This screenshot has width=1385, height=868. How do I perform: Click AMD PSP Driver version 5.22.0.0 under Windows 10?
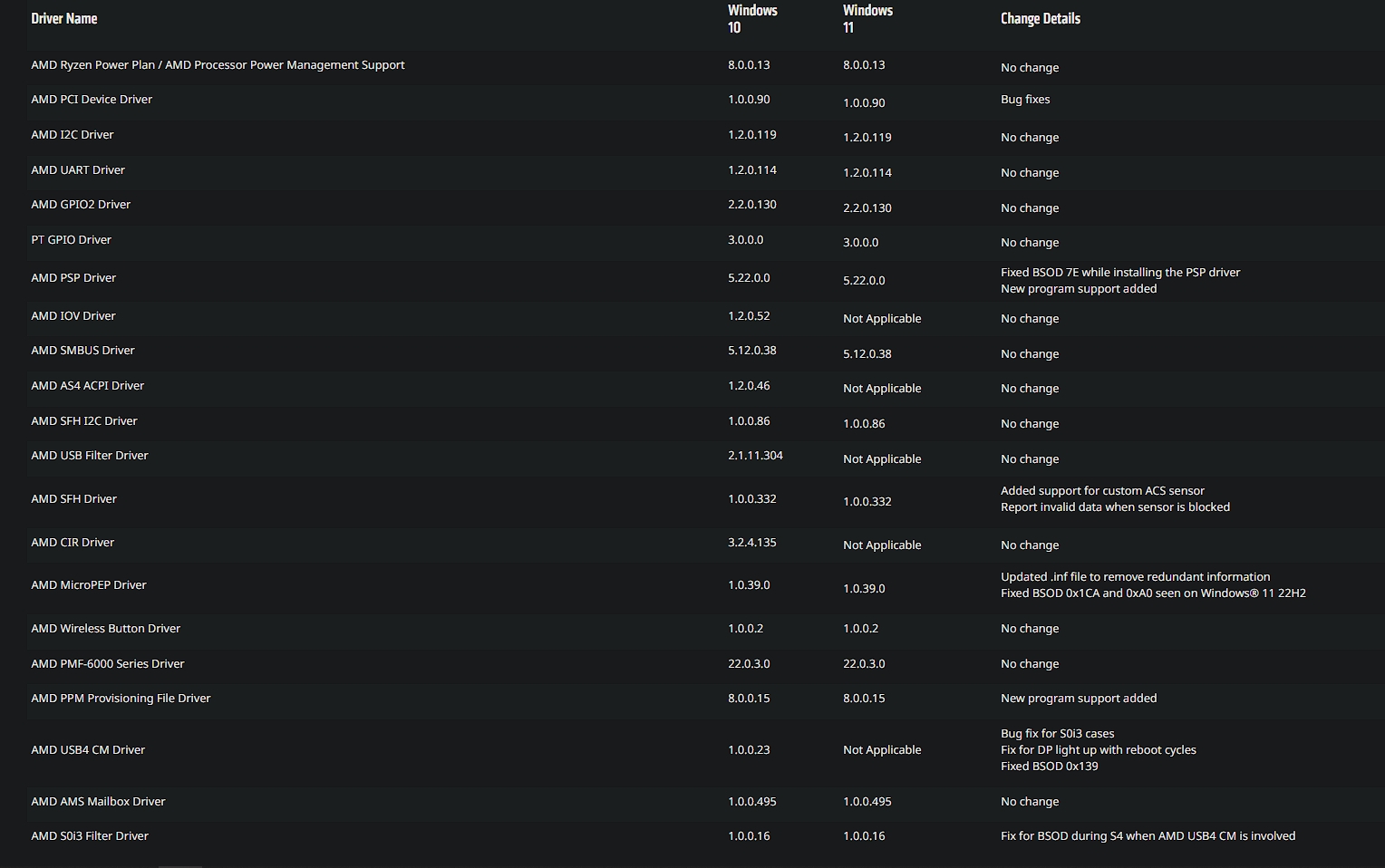749,278
